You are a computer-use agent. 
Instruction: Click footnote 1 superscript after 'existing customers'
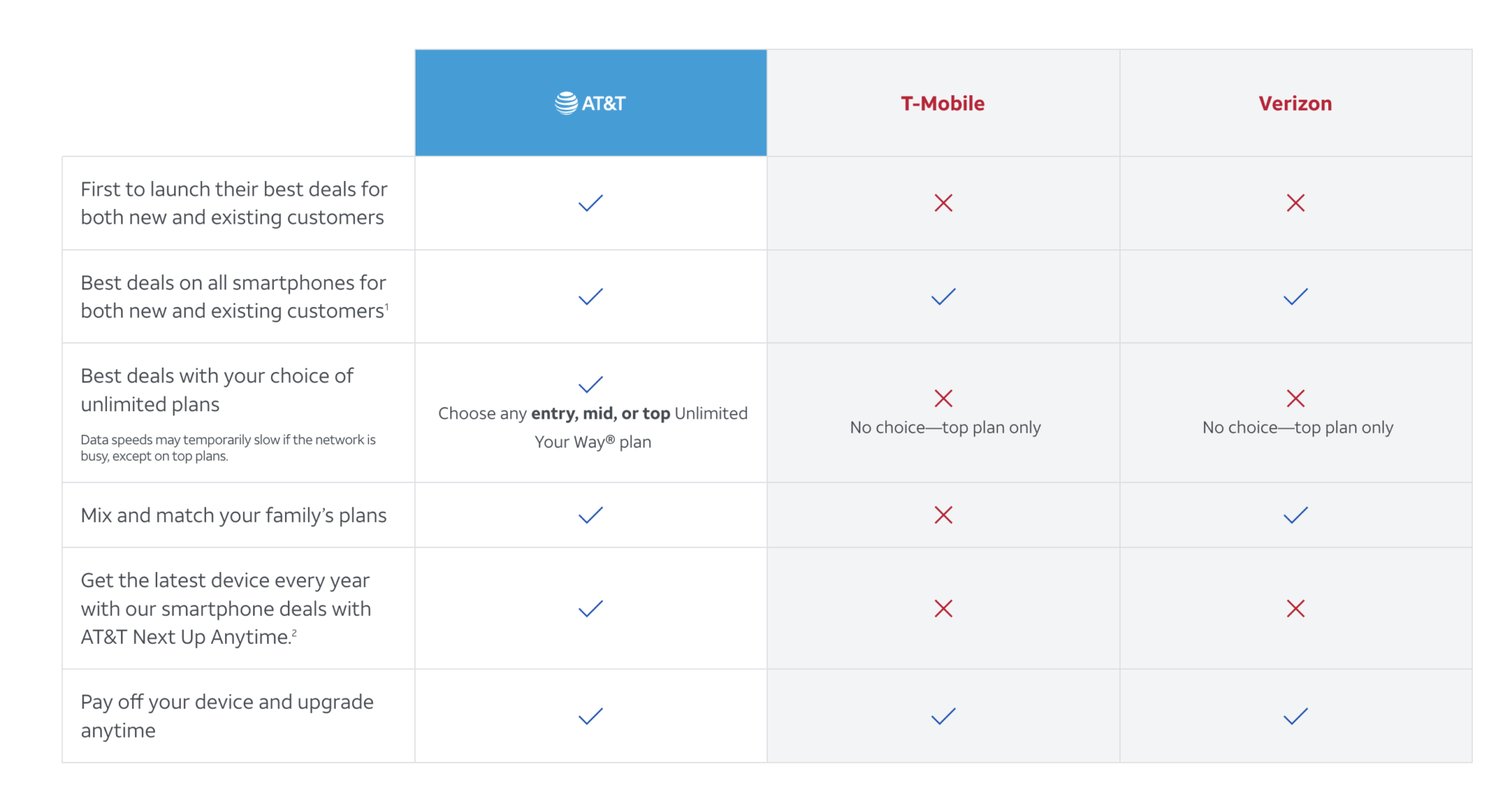pyautogui.click(x=387, y=307)
